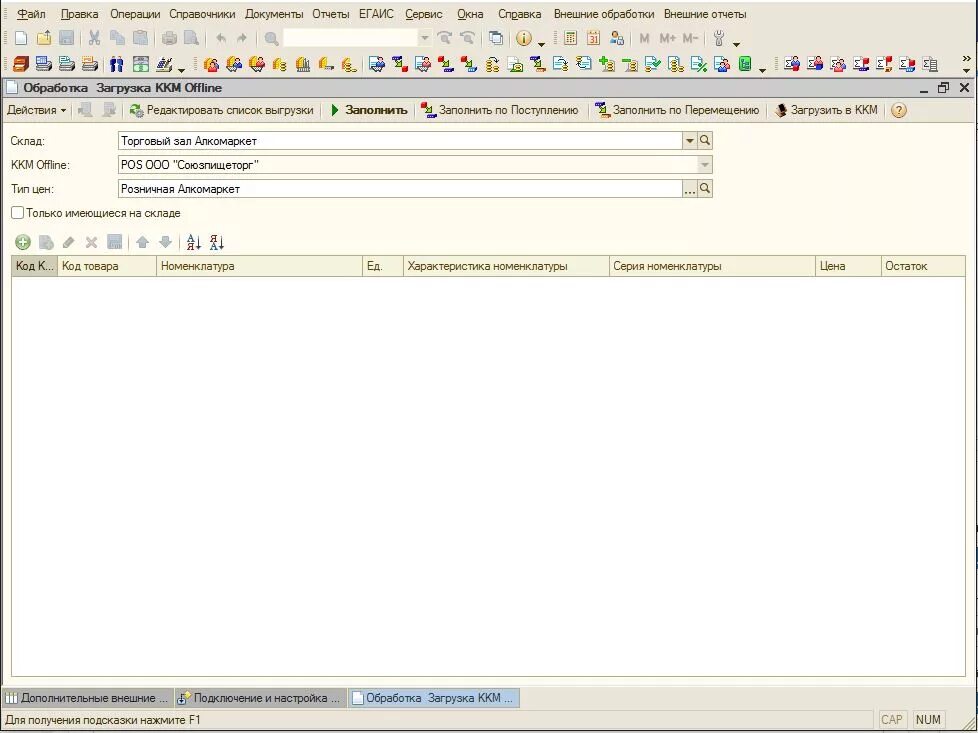The image size is (978, 733).
Task: Print using the printer icon
Action: [169, 38]
